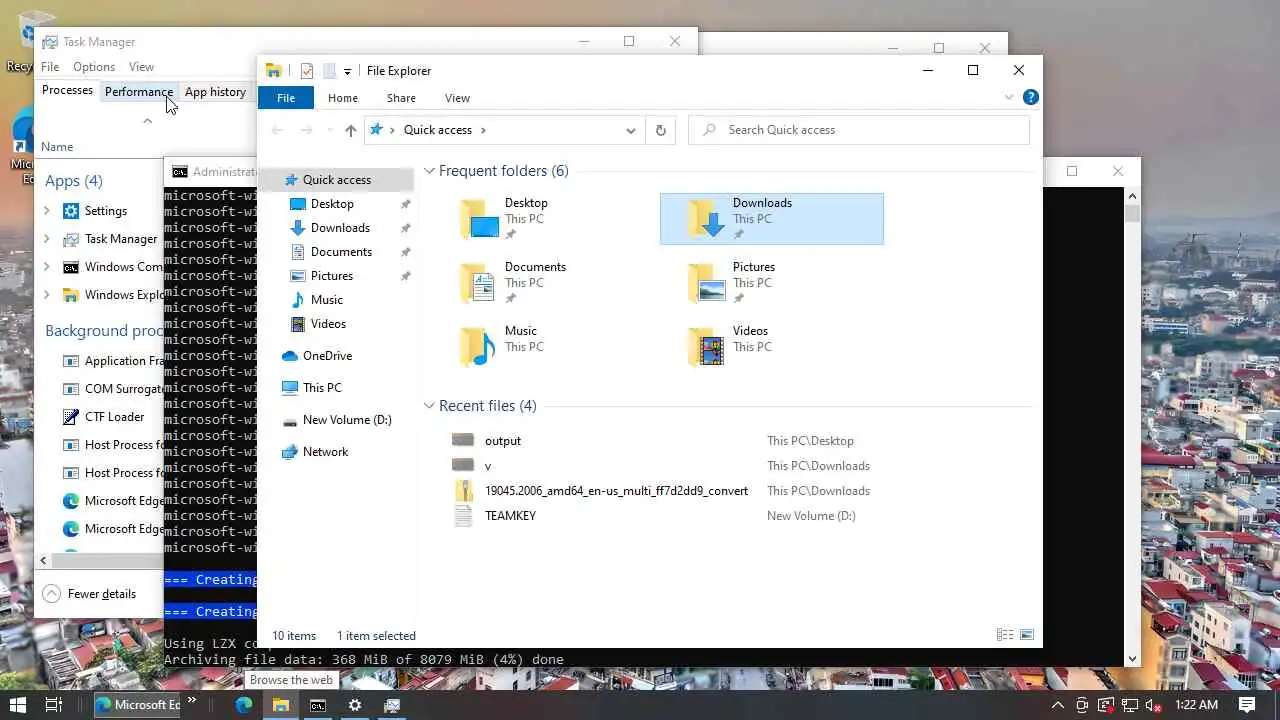The image size is (1280, 720).
Task: Select the Processes tab in Task Manager
Action: [67, 90]
